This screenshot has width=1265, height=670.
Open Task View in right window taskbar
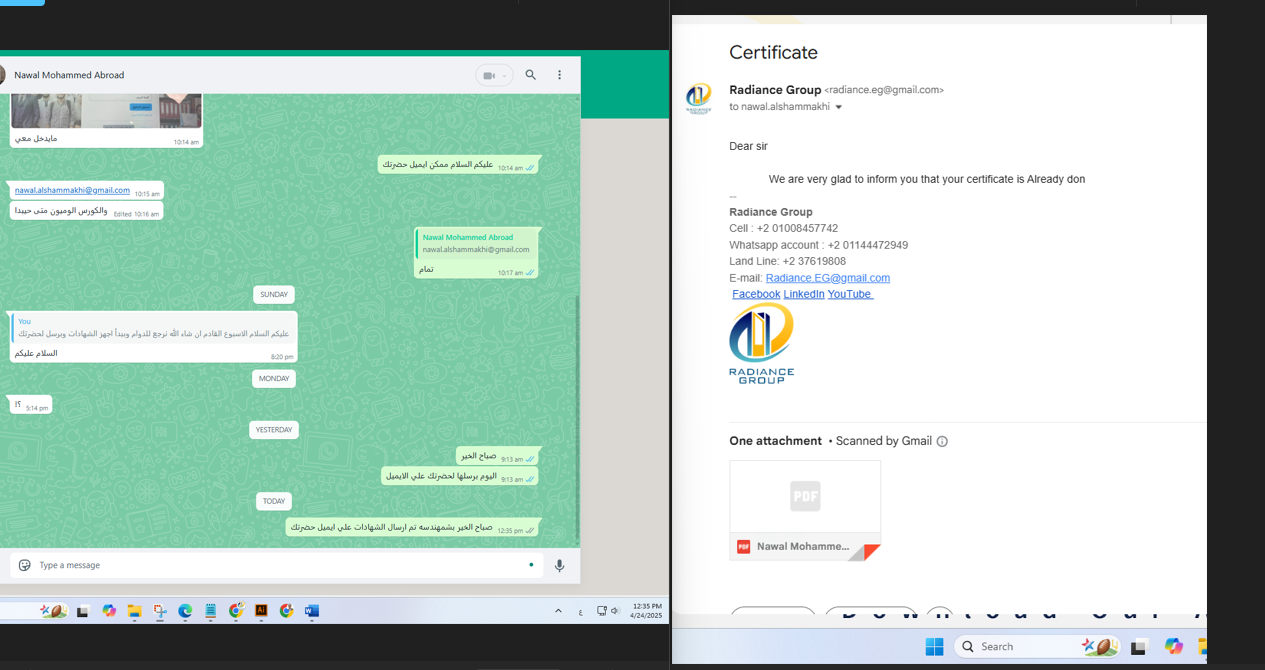1138,647
